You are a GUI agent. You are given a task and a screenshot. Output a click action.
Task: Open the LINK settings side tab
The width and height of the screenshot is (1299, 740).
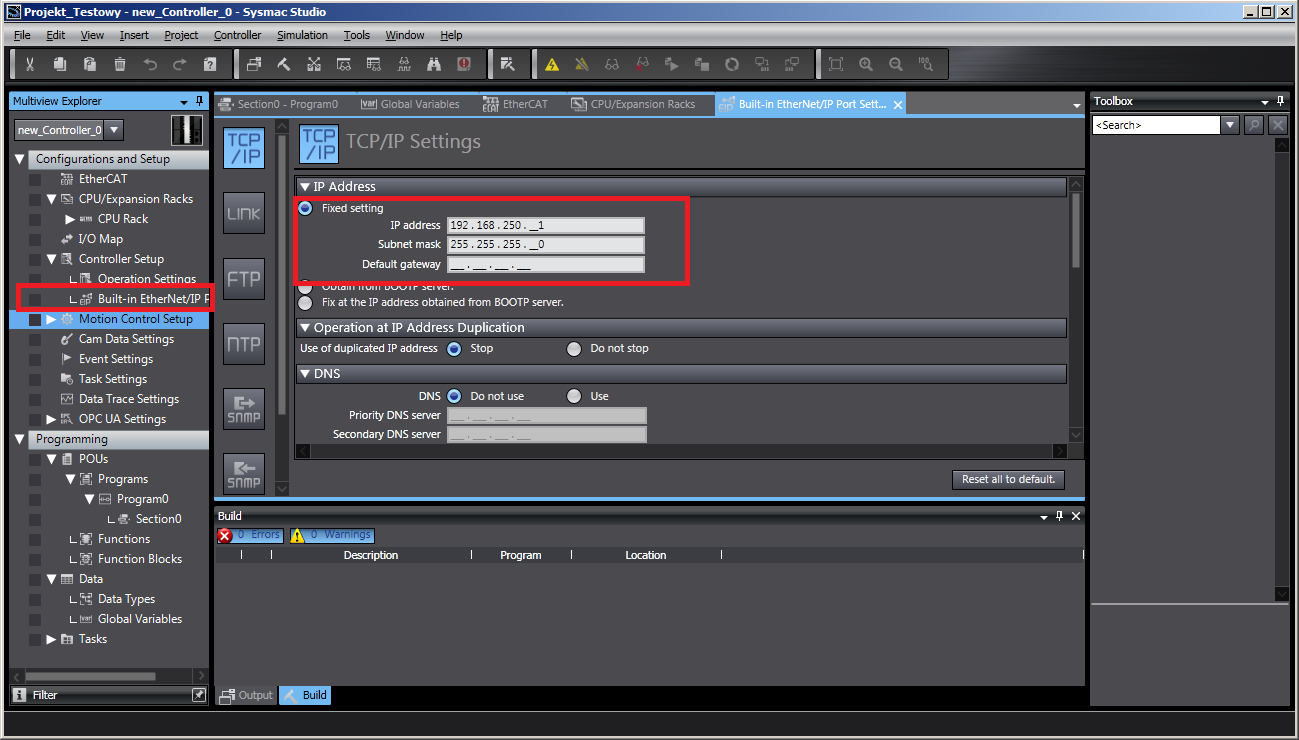244,214
